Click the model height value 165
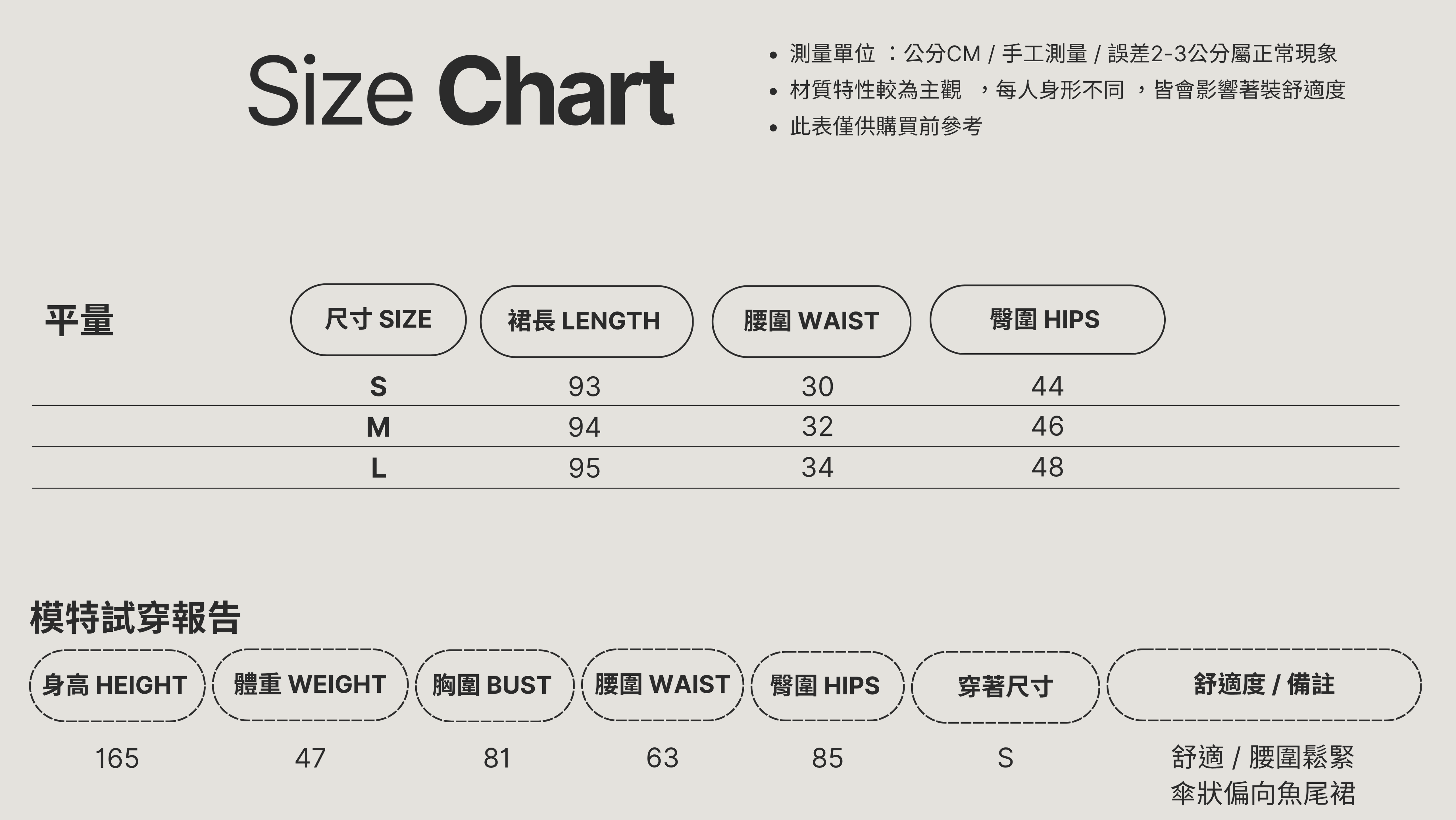Image resolution: width=1456 pixels, height=820 pixels. 117,758
